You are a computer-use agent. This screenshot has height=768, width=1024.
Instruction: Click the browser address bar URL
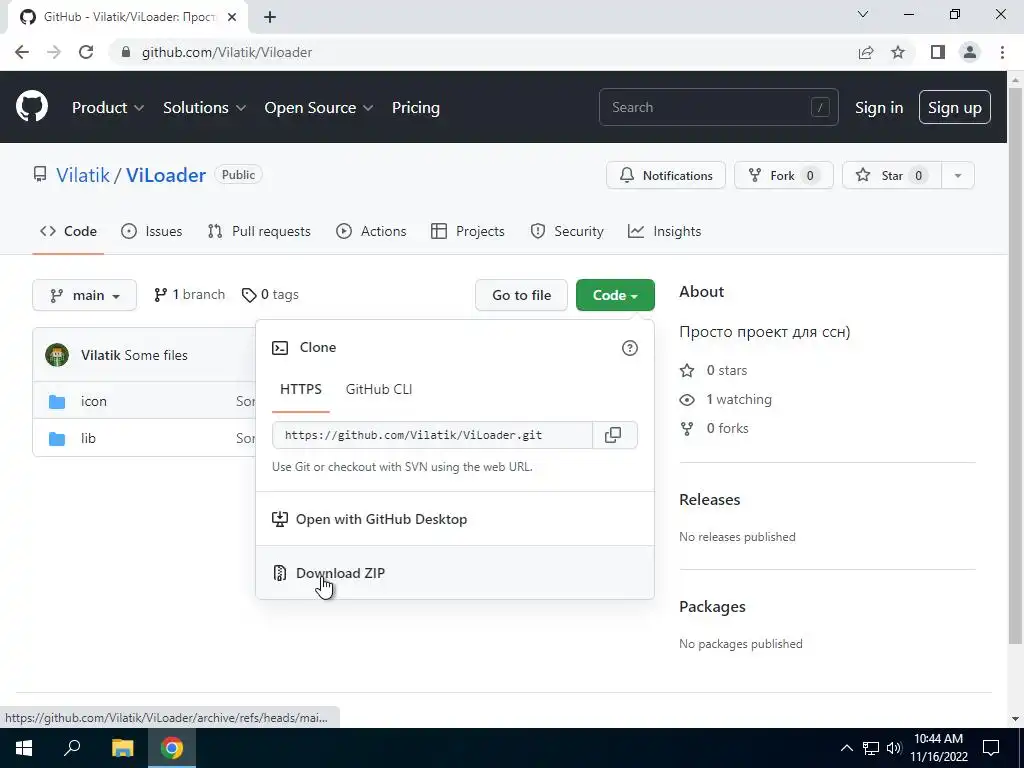(x=227, y=52)
